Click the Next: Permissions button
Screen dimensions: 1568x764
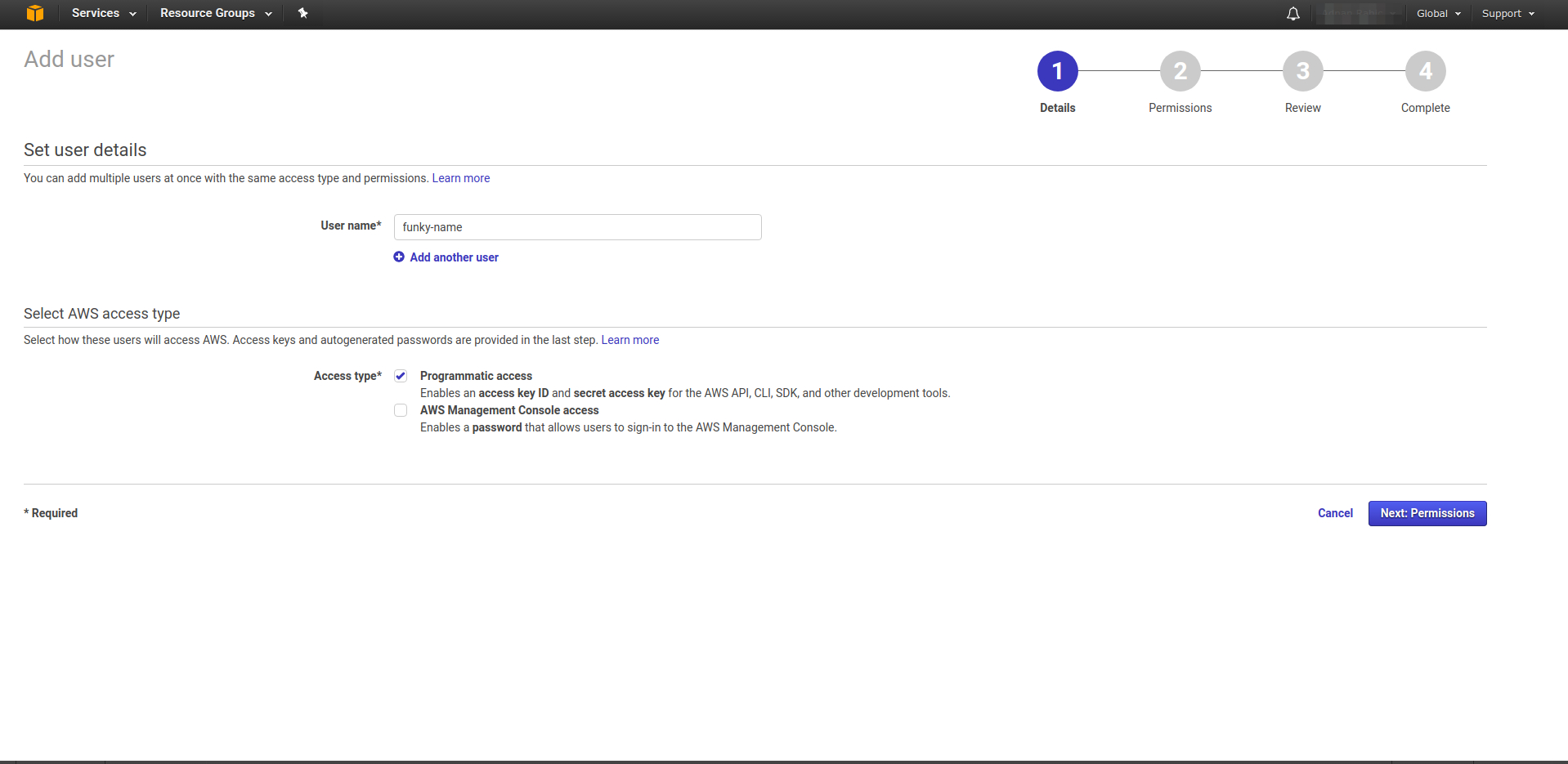pyautogui.click(x=1427, y=513)
